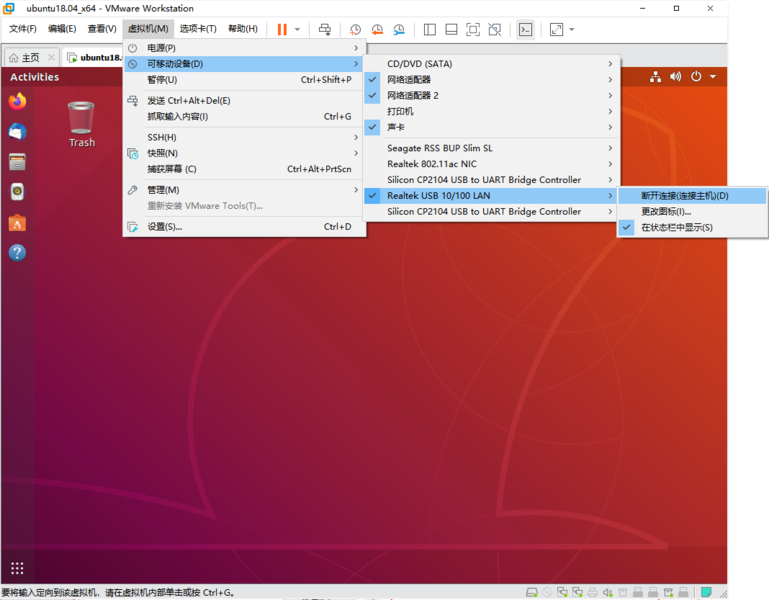769x600 pixels.
Task: Click the message log note status icon
Action: click(706, 592)
